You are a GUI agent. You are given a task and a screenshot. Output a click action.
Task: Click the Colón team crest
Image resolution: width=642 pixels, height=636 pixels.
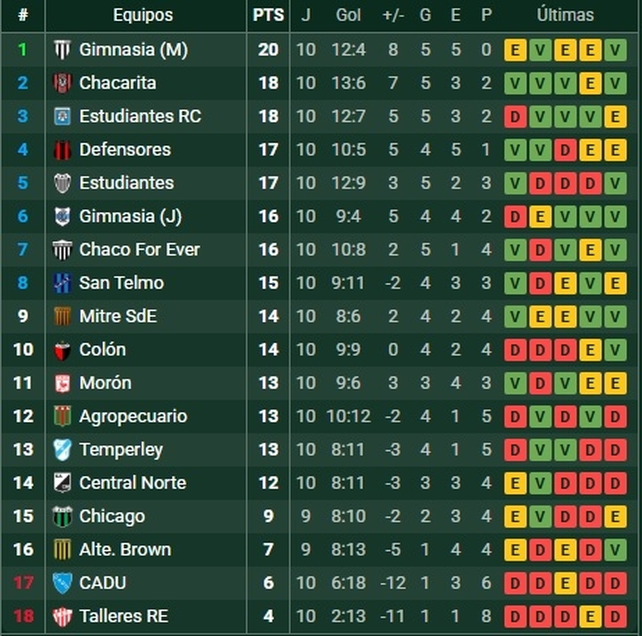click(x=62, y=350)
